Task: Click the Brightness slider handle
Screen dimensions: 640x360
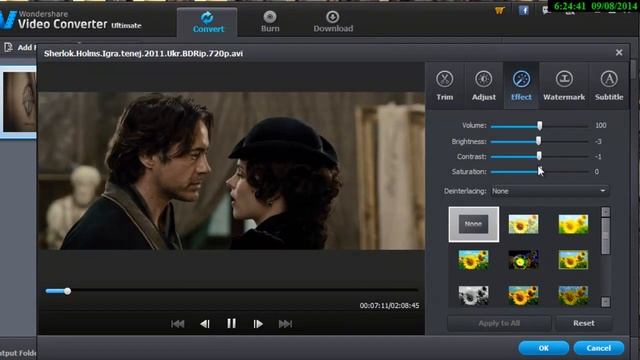Action: pos(538,141)
